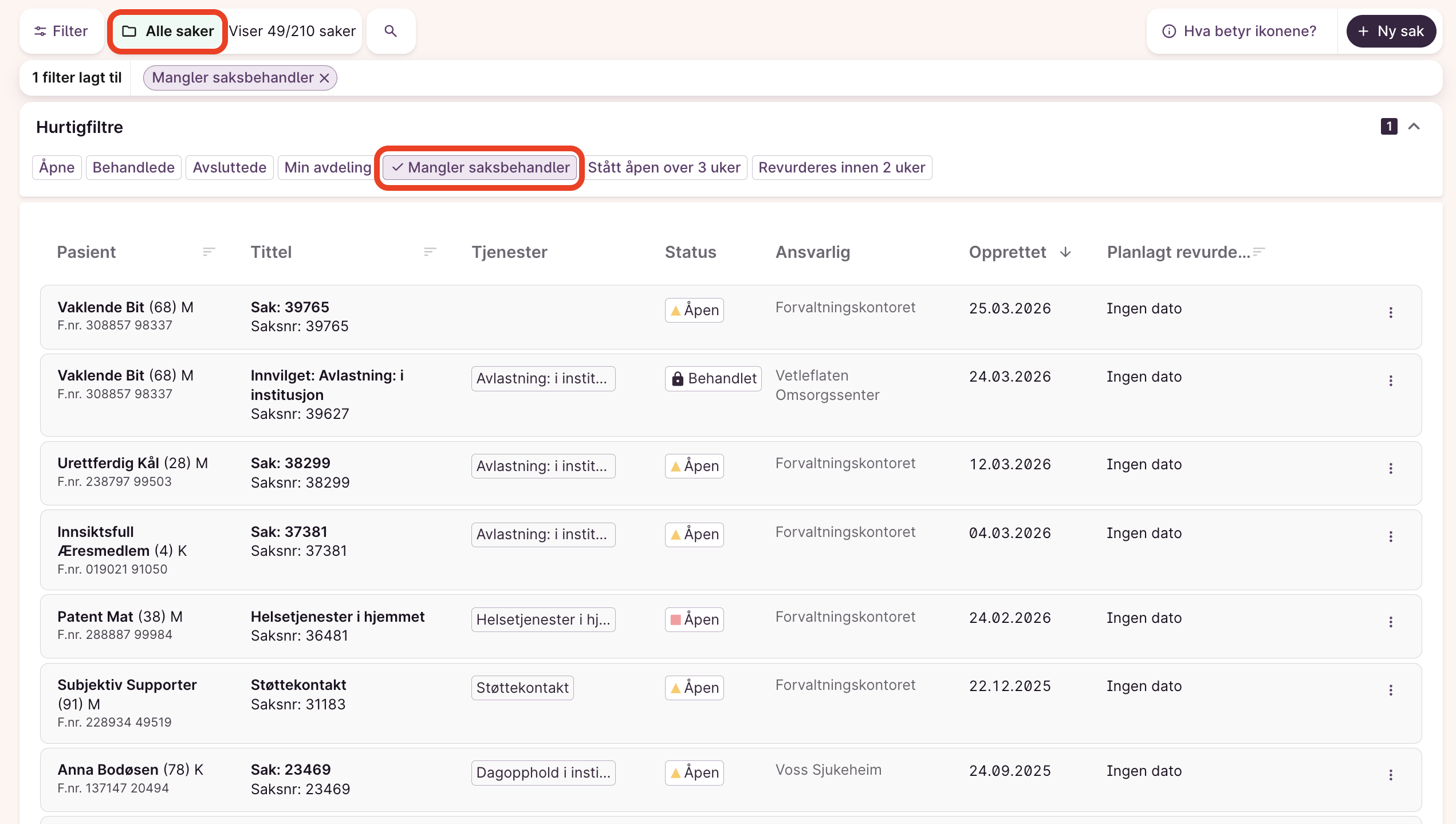Click the Ny sak button
The image size is (1456, 824).
coord(1391,31)
